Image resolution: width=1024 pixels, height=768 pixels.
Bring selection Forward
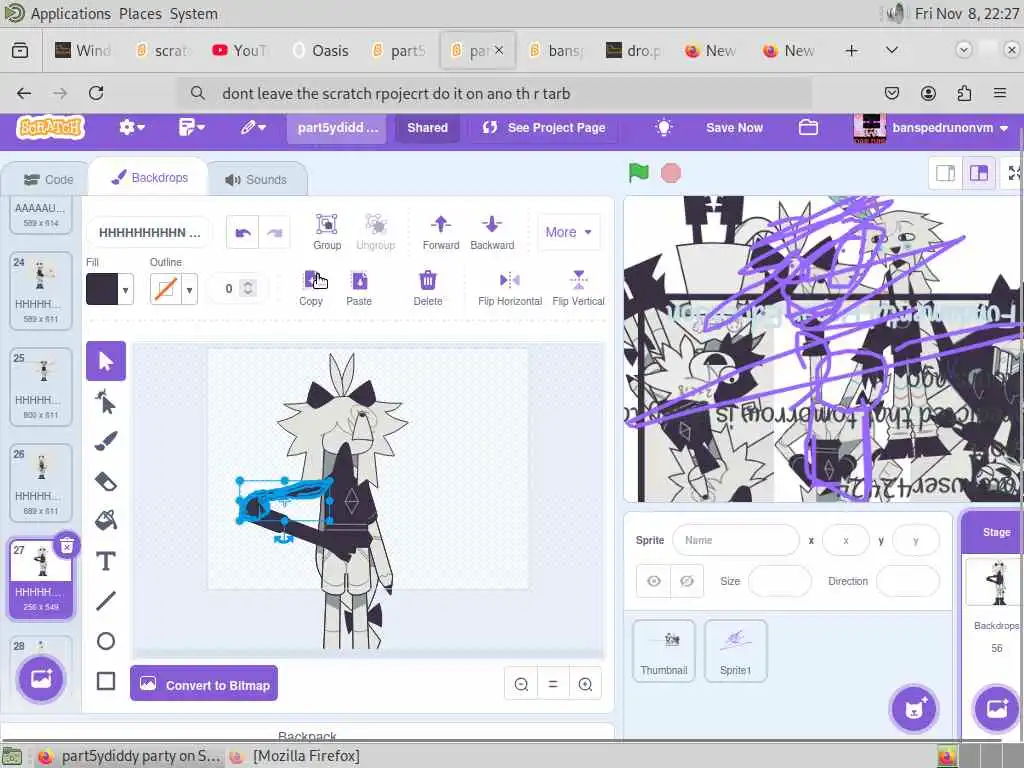coord(441,232)
